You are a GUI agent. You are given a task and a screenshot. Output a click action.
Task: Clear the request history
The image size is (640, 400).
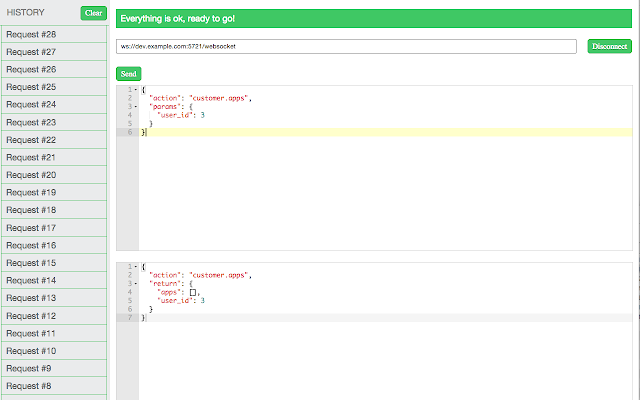93,13
